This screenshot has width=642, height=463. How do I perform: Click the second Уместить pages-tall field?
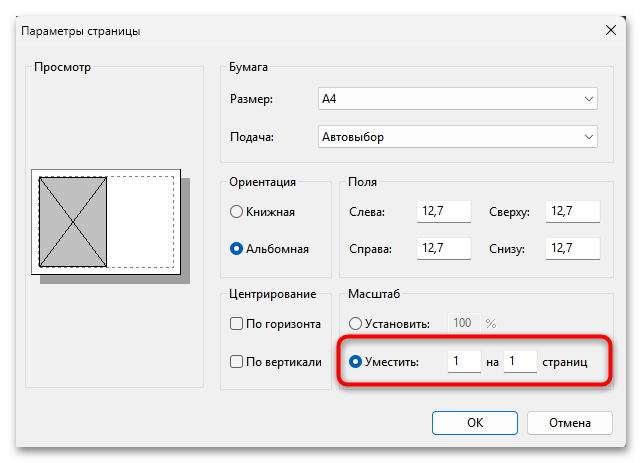521,360
